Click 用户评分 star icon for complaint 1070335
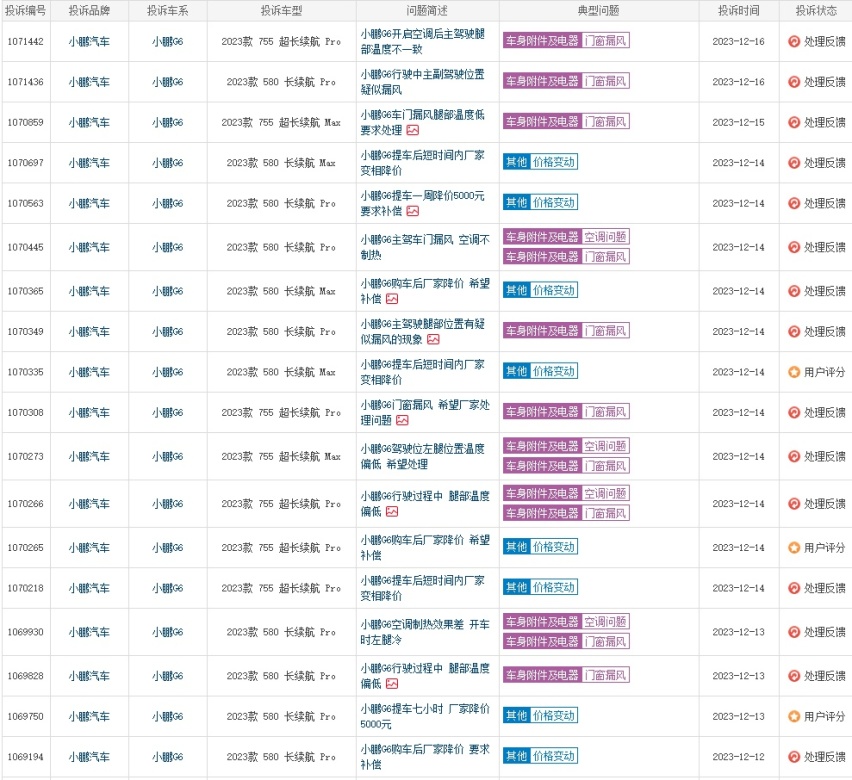 794,372
